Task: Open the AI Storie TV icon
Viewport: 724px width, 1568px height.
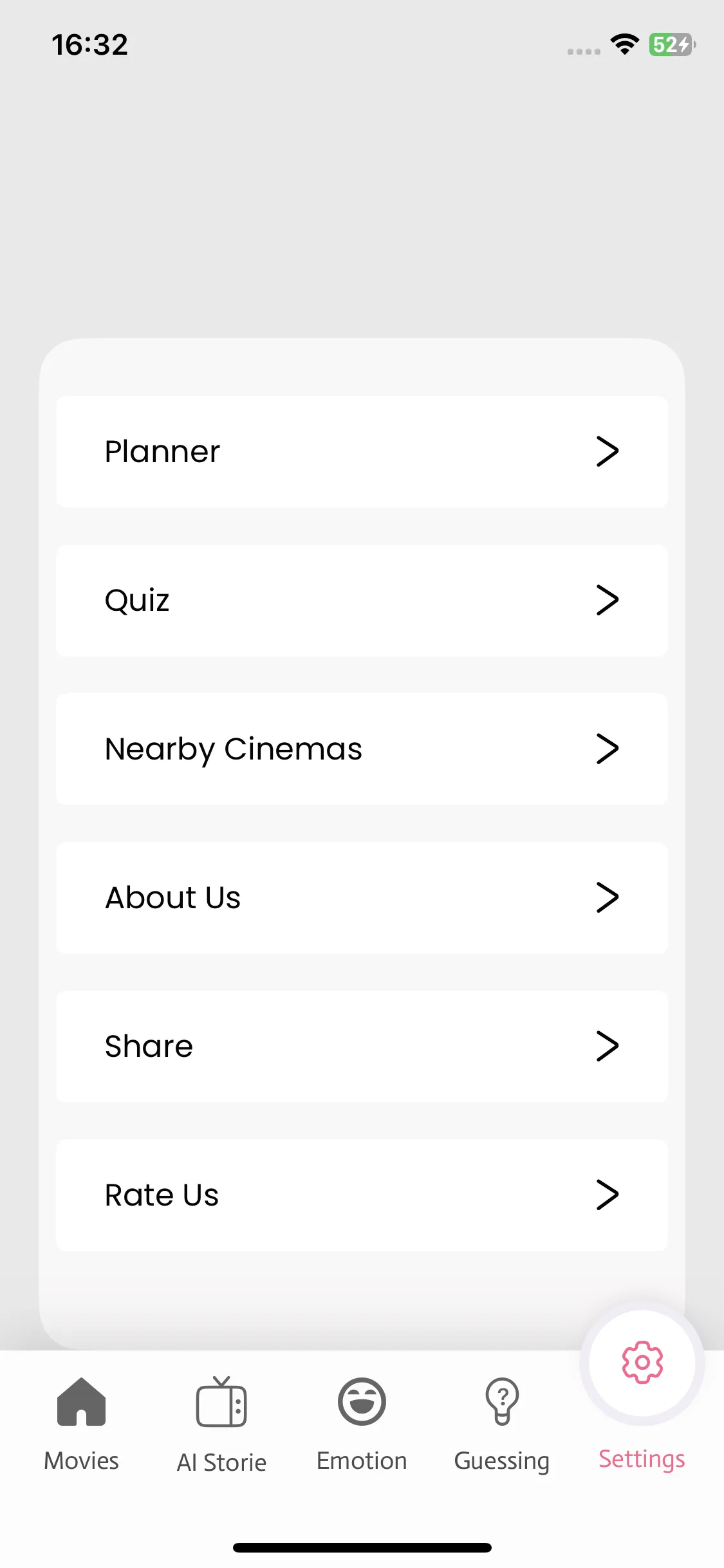Action: (x=221, y=1402)
